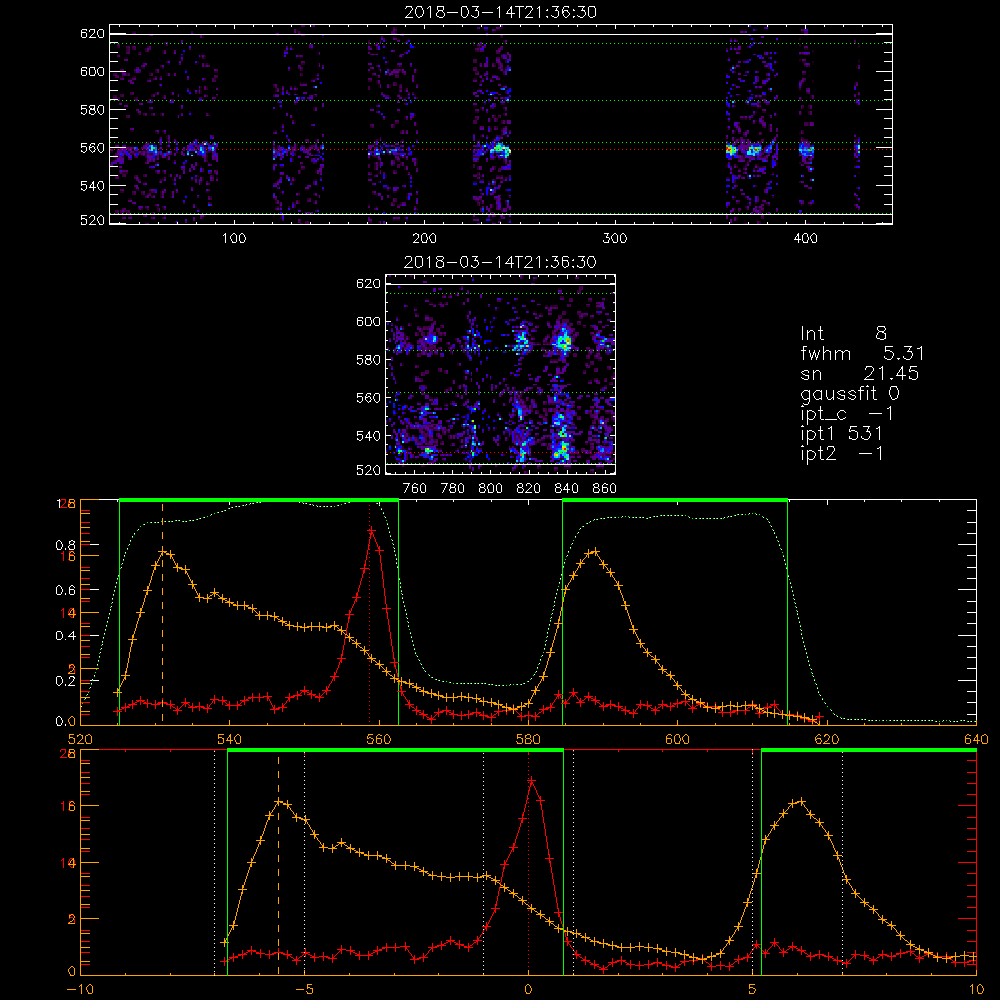Select the 'fwhm 5.31' readout text
This screenshot has height=1000, width=1000.
(862, 353)
